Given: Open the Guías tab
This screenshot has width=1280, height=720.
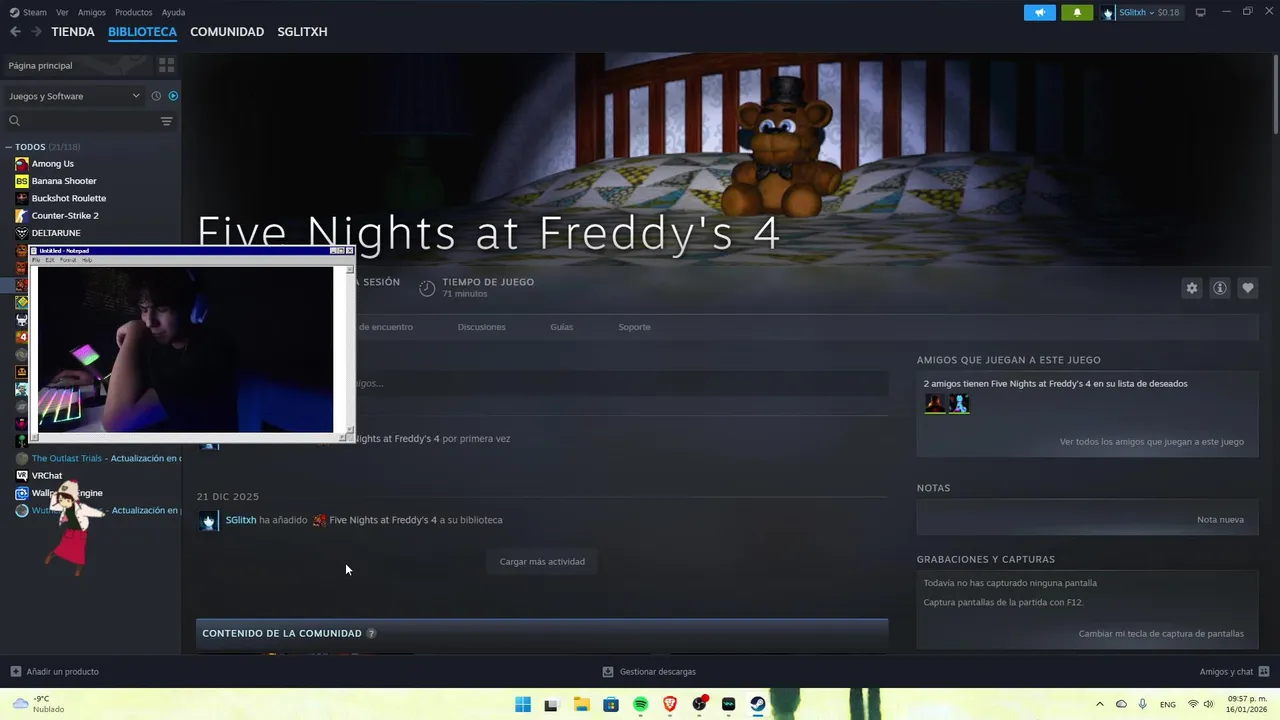Looking at the screenshot, I should click(x=561, y=327).
